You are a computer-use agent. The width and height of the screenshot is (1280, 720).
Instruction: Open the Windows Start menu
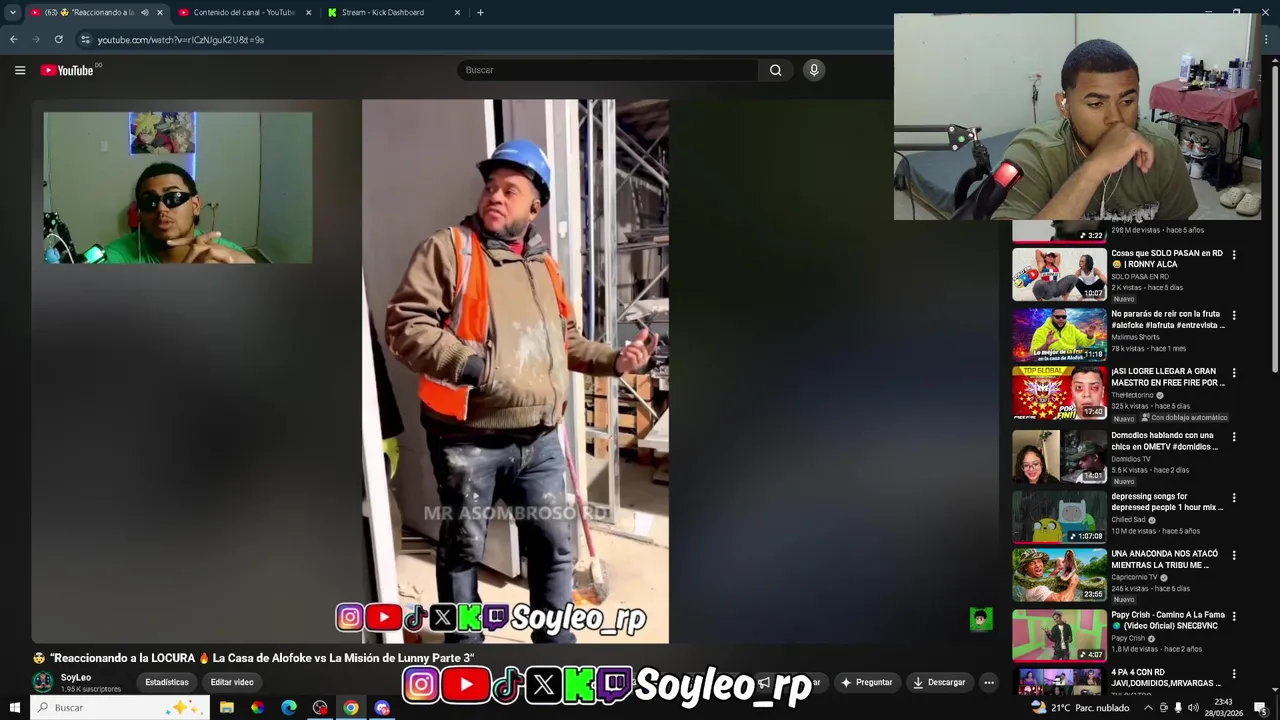14,708
